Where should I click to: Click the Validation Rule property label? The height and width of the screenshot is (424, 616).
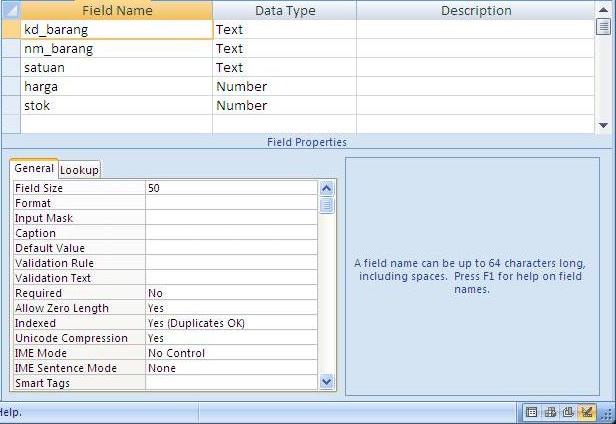tap(79, 263)
